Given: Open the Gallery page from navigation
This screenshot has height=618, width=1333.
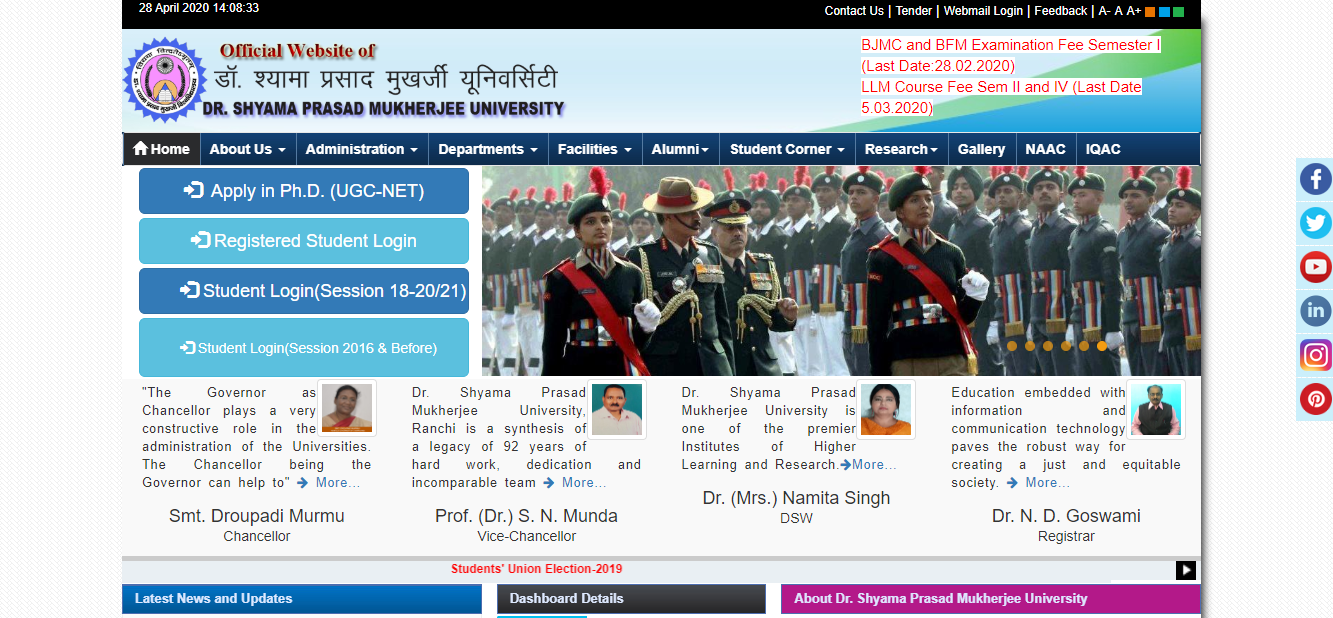Looking at the screenshot, I should [x=981, y=148].
